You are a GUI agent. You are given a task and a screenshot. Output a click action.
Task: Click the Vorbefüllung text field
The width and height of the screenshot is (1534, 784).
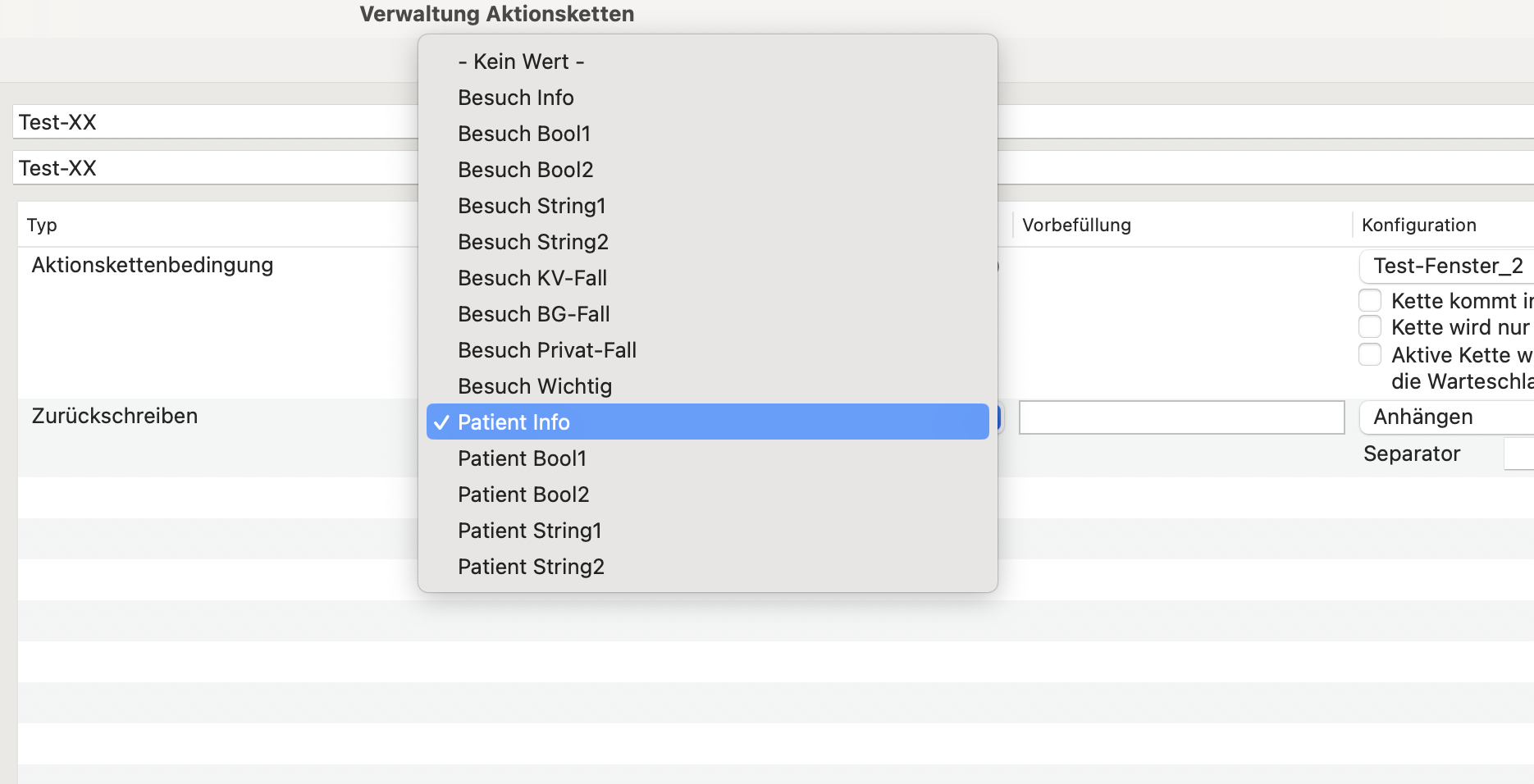tap(1181, 417)
